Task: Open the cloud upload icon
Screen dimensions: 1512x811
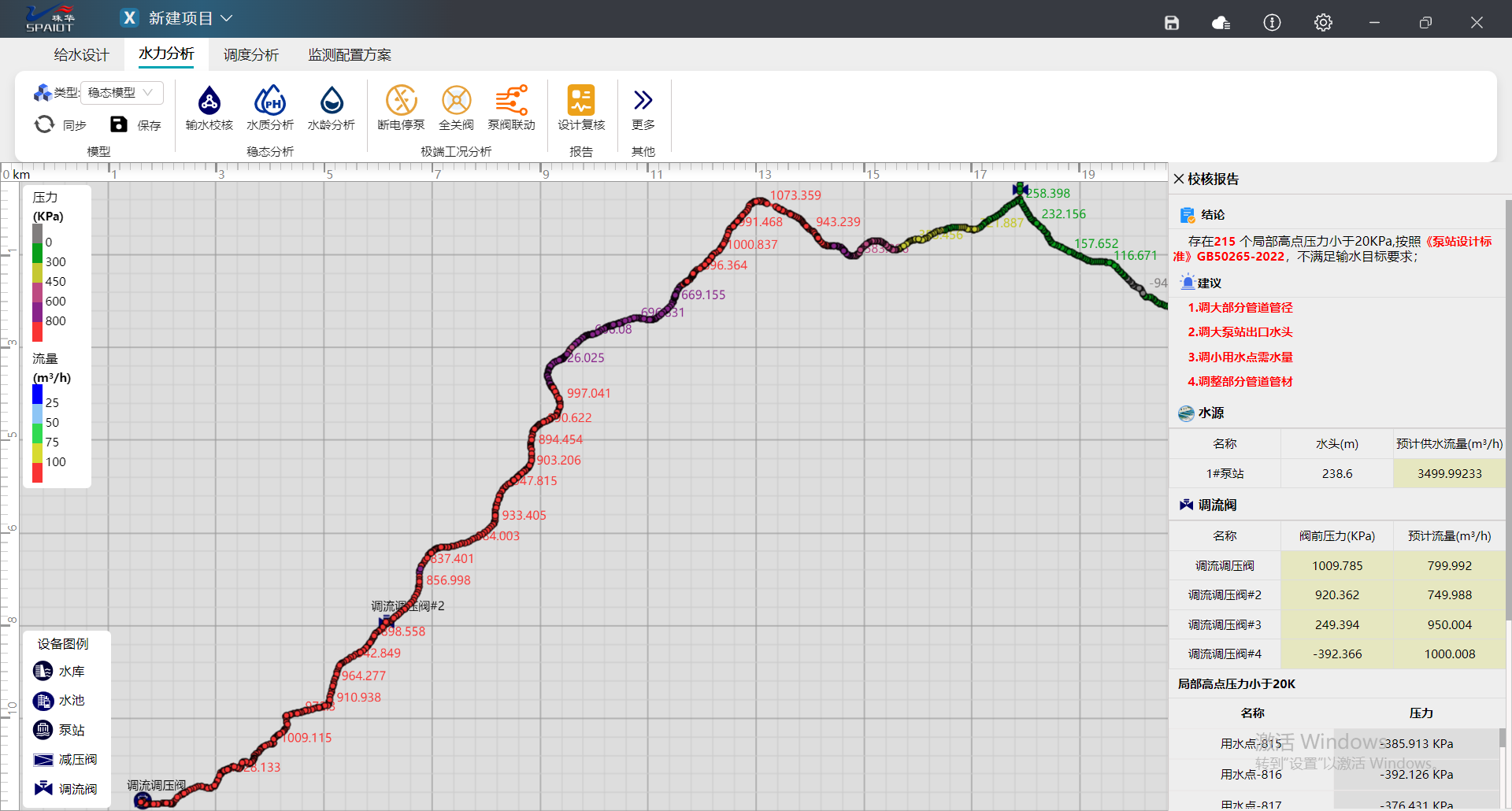Action: pyautogui.click(x=1221, y=23)
